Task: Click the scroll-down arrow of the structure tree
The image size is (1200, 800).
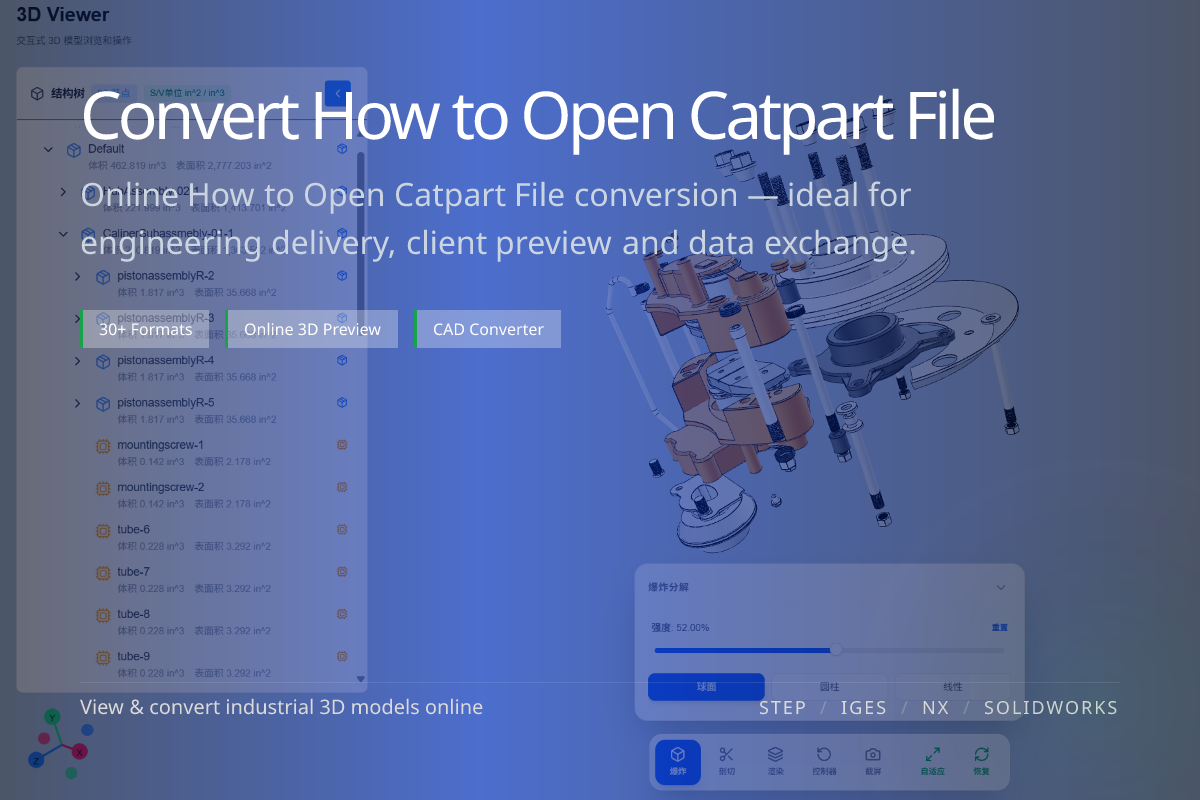Action: 361,679
